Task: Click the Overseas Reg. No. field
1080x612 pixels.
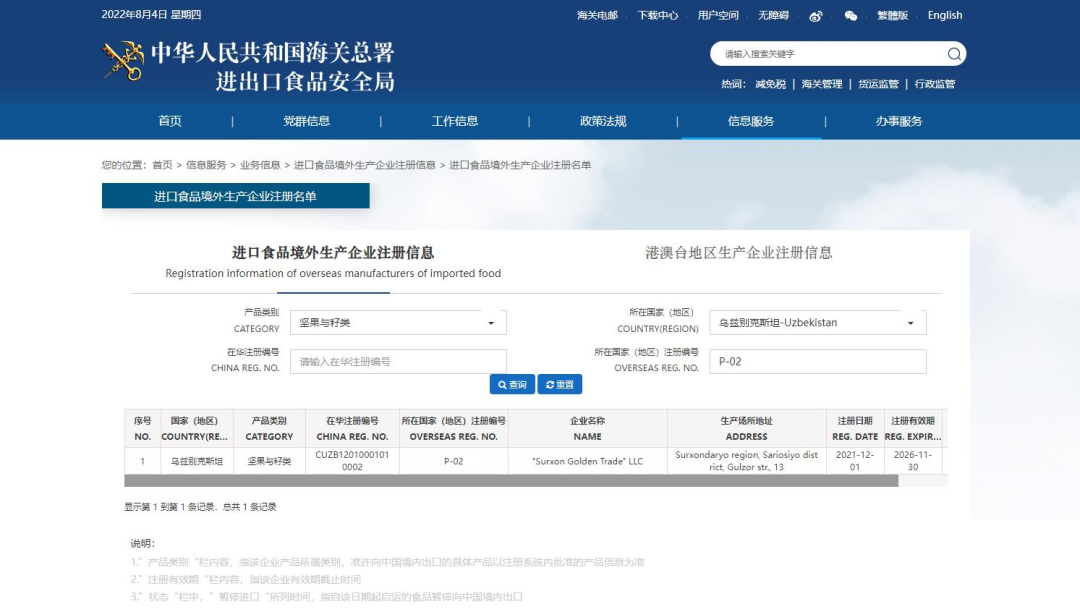Action: tap(818, 362)
